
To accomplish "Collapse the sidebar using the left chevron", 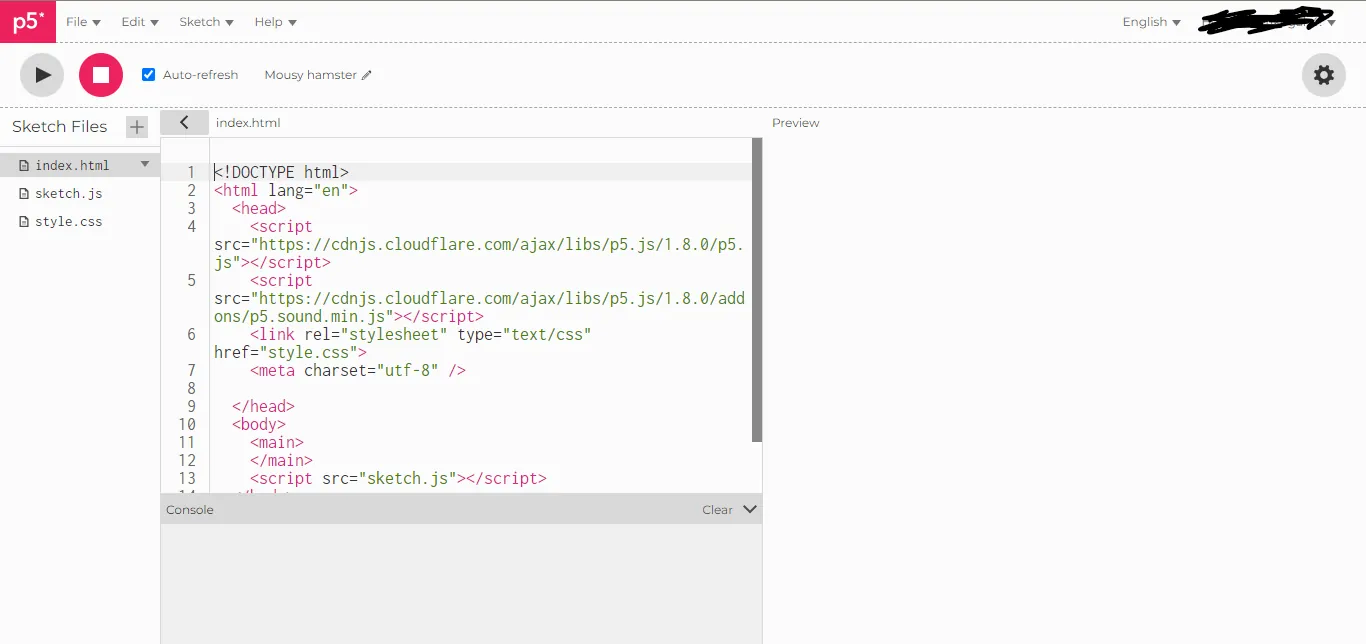I will pos(184,121).
